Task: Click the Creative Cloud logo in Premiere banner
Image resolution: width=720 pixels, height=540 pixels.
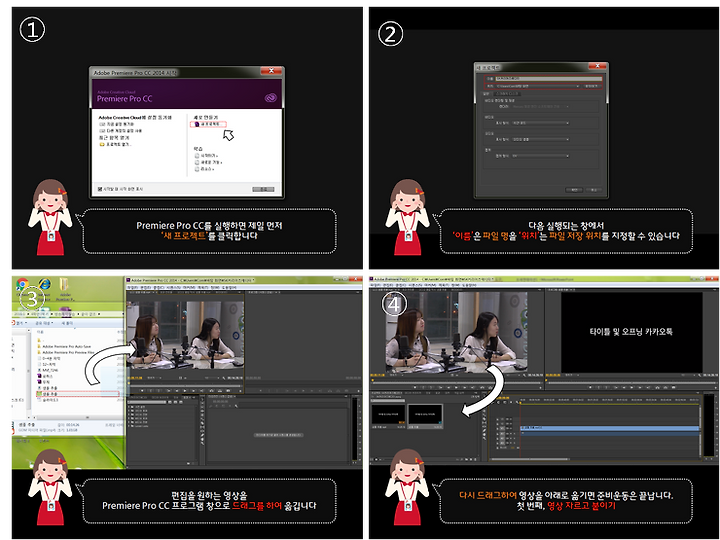Action: point(271,97)
